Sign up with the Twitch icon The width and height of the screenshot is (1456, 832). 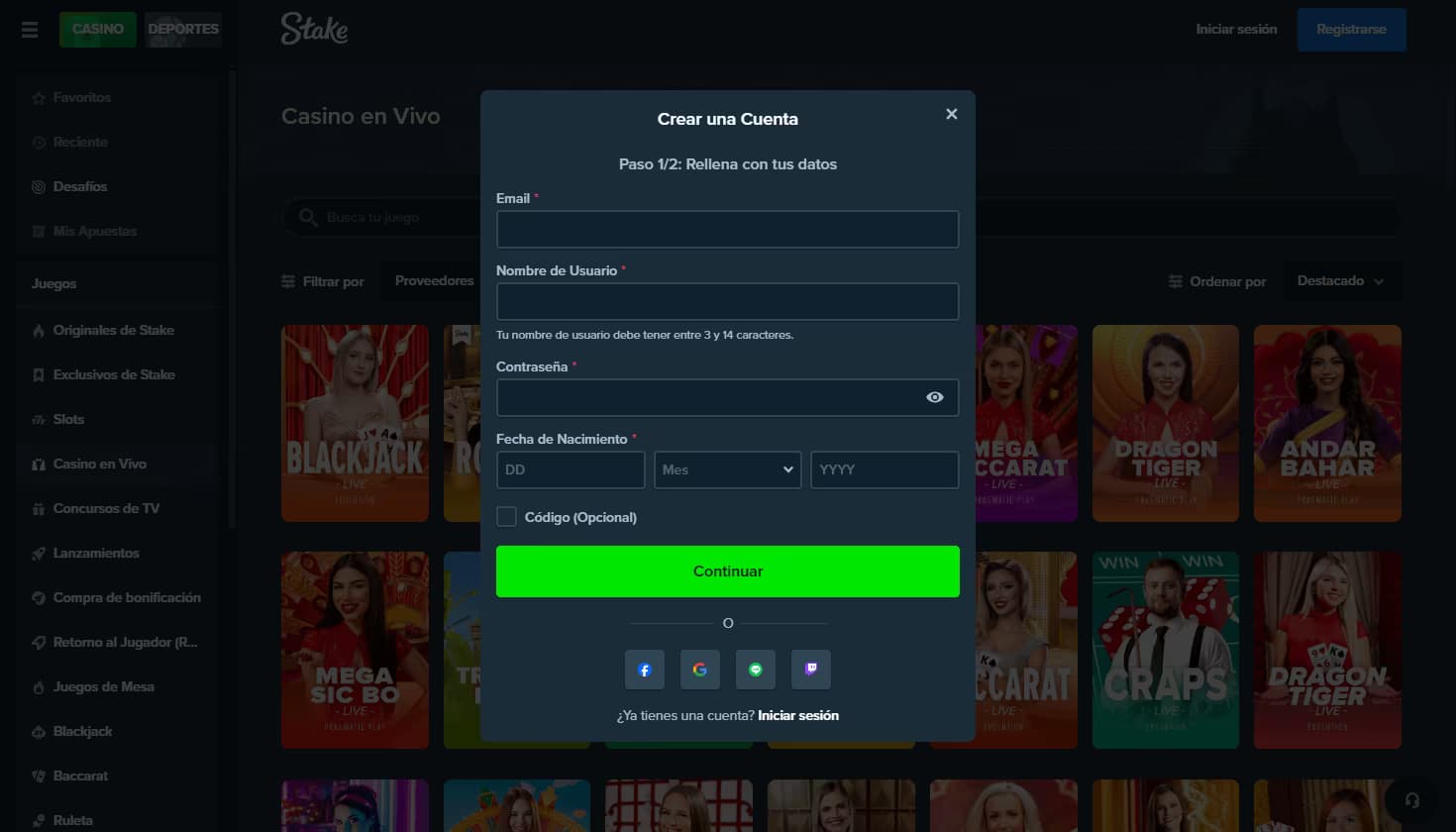811,671
